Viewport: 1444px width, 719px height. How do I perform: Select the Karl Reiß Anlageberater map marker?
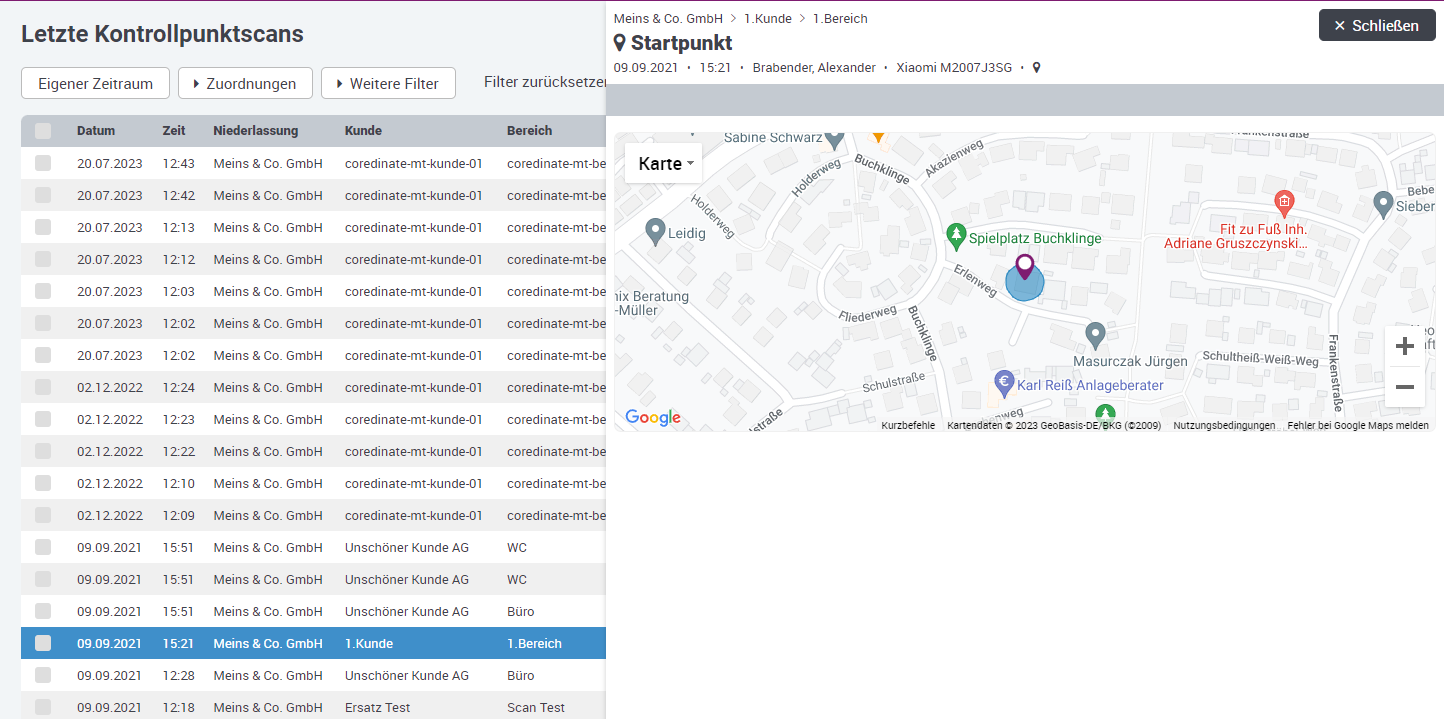point(1005,384)
